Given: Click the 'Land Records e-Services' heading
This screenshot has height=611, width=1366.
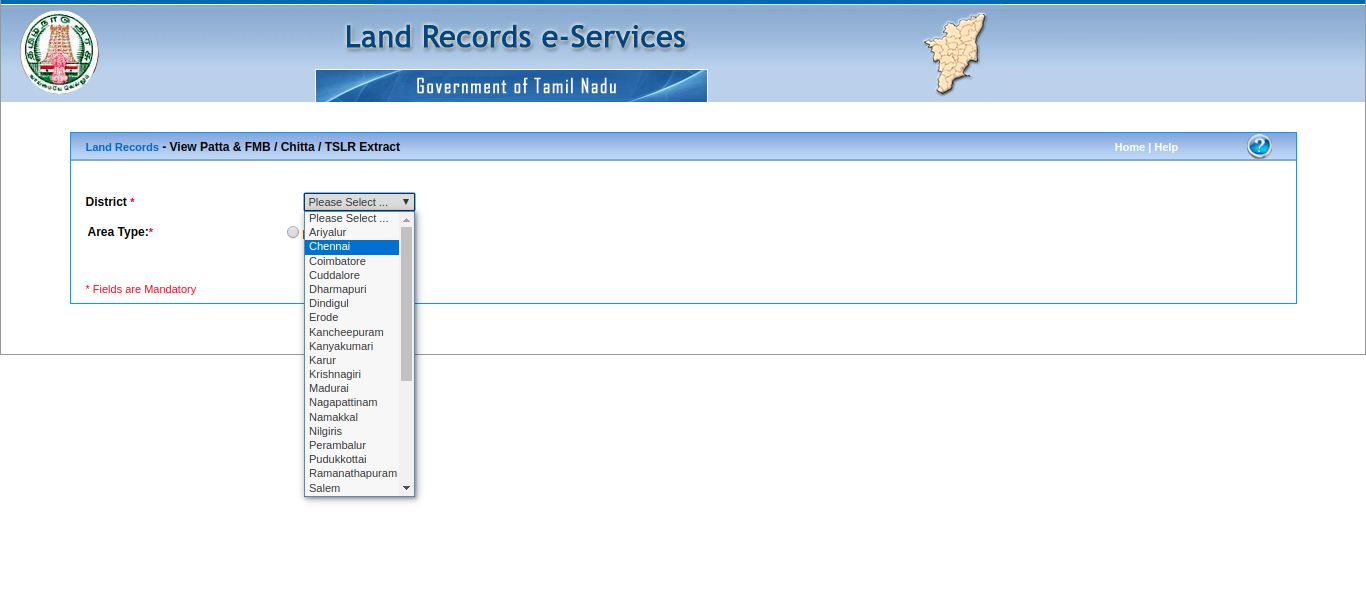Looking at the screenshot, I should click(515, 37).
